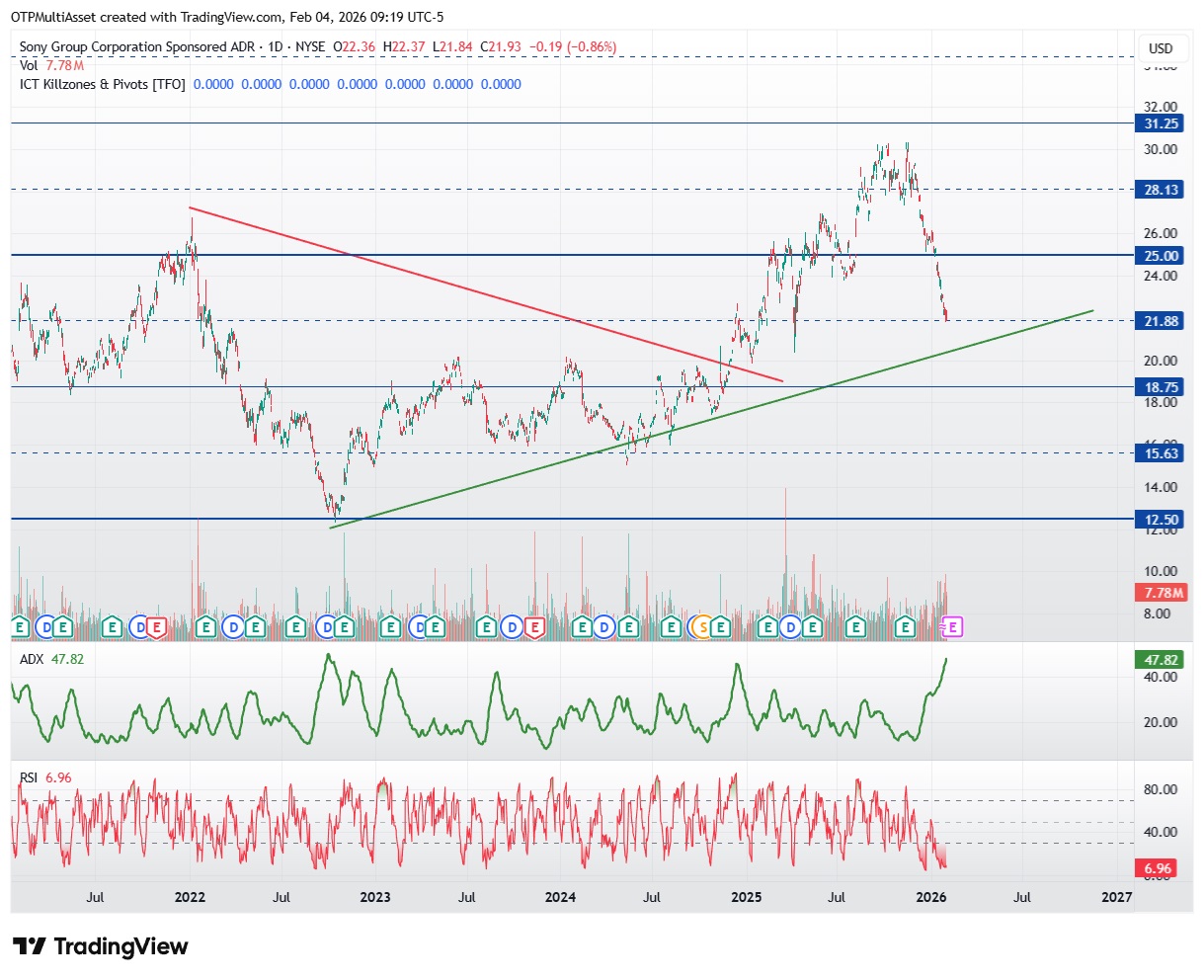Click the 21.88 price level label
Image resolution: width=1204 pixels, height=980 pixels.
coord(1161,321)
